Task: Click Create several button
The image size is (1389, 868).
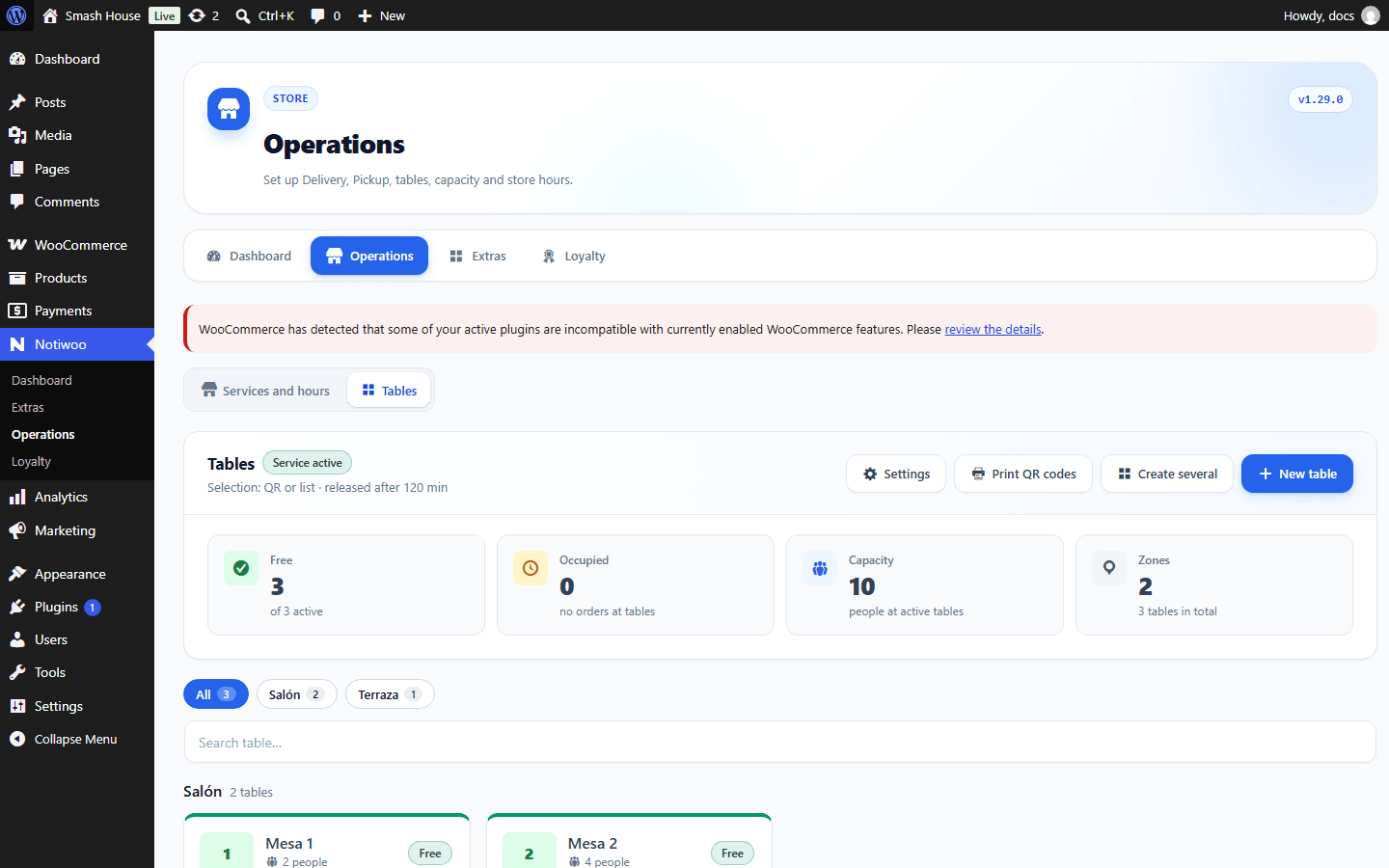Action: click(x=1167, y=474)
